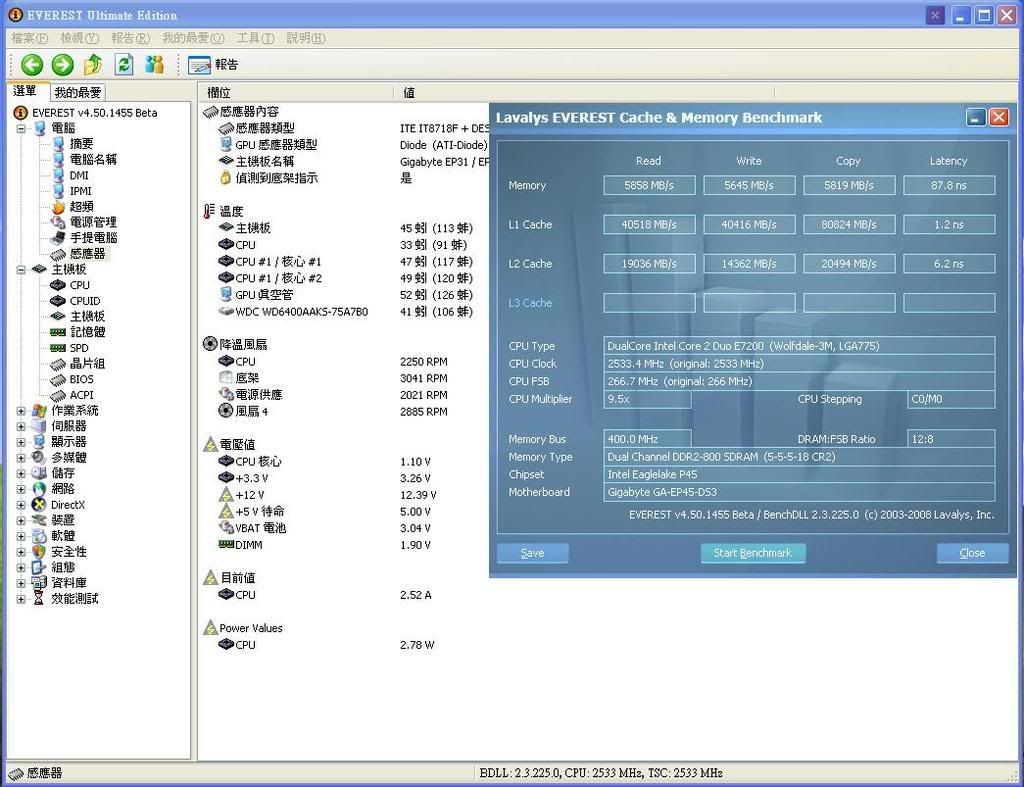Open the 報告 report toolbar button

click(213, 65)
